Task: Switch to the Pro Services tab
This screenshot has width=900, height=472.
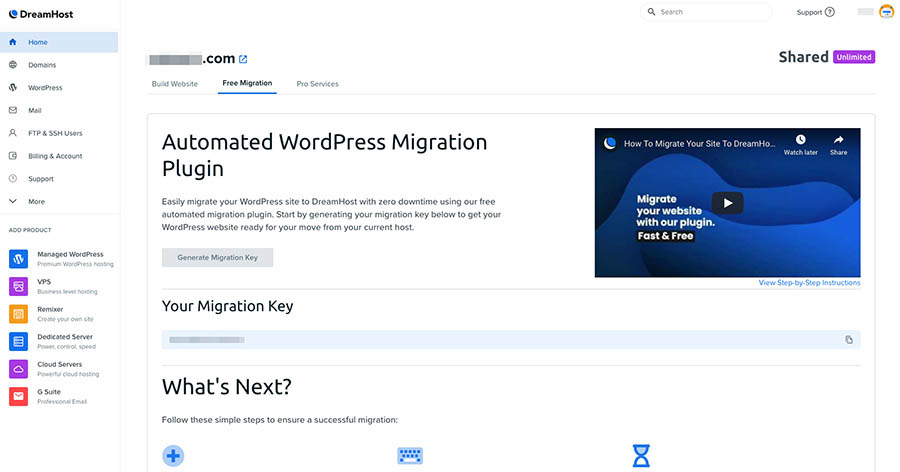Action: [317, 84]
